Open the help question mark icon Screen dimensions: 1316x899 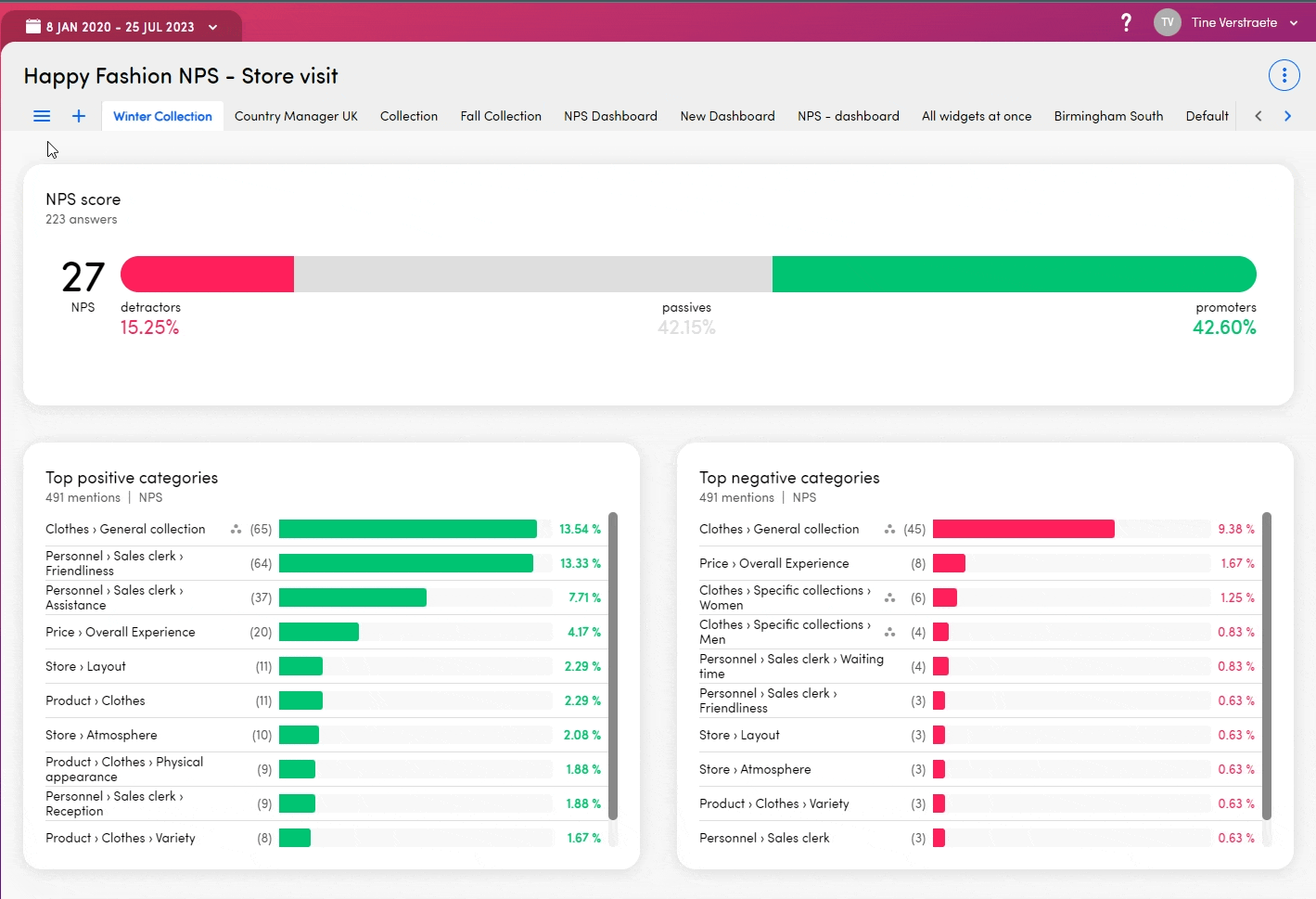pos(1126,22)
